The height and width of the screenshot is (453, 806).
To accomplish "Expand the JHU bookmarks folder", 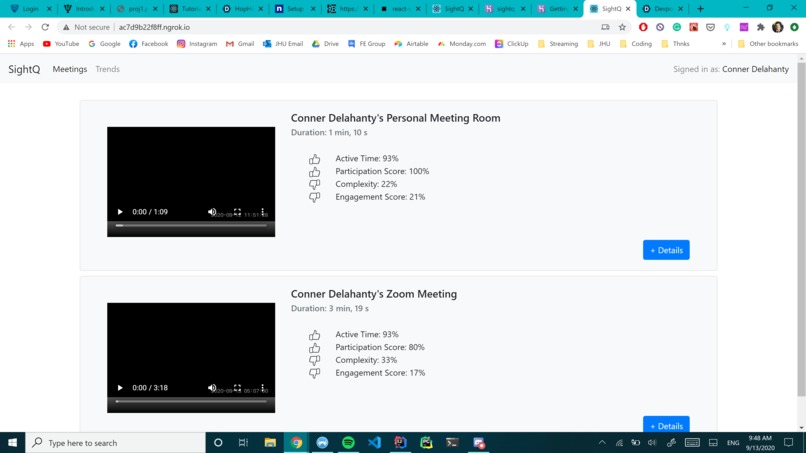I will 599,44.
